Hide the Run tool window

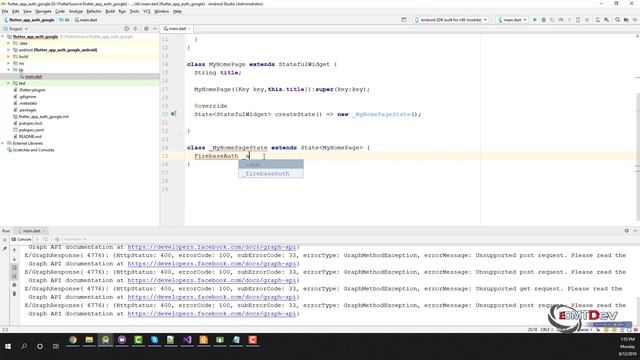tap(635, 231)
